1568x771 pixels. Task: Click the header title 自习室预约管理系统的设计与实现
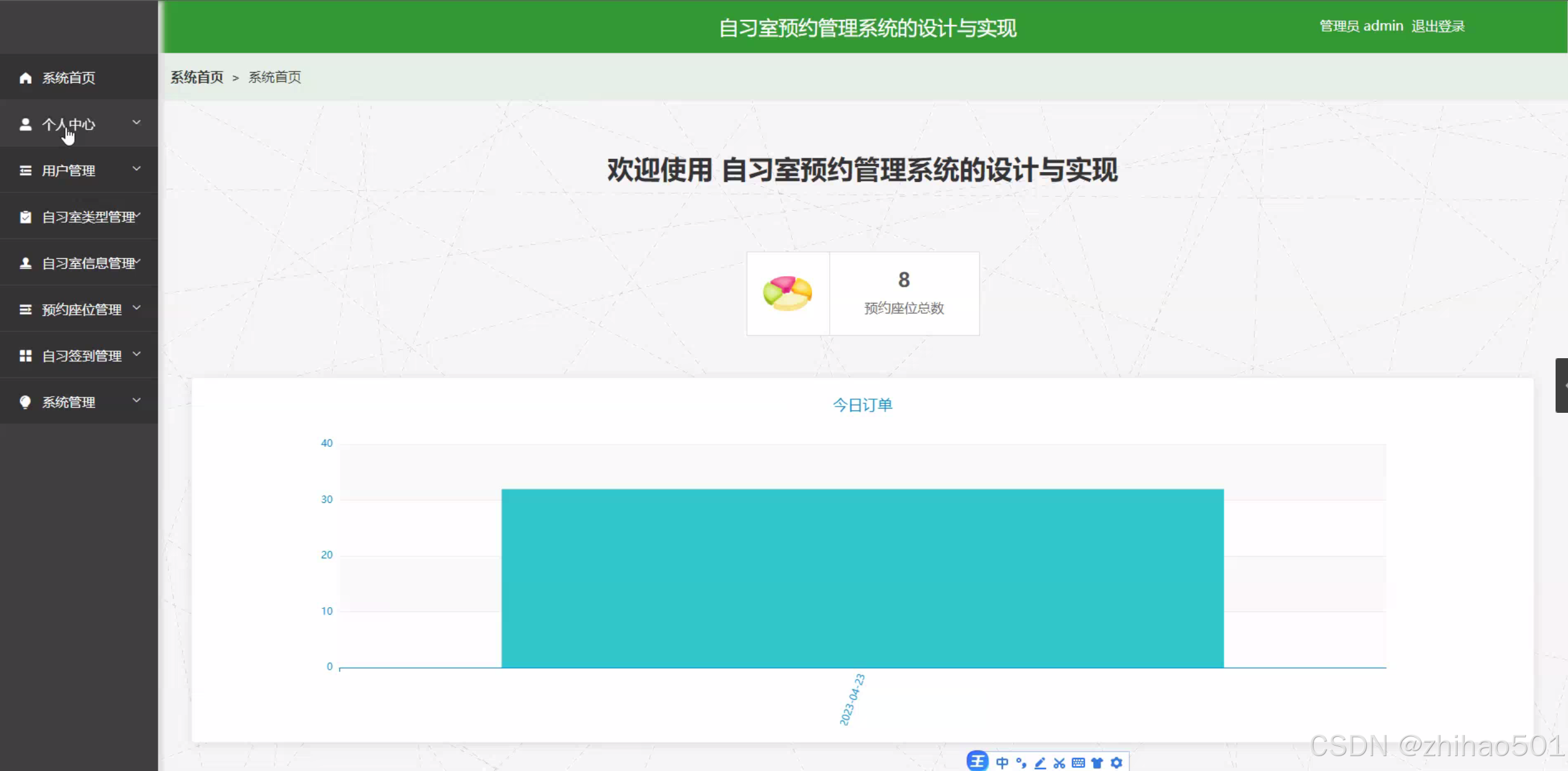coord(867,28)
